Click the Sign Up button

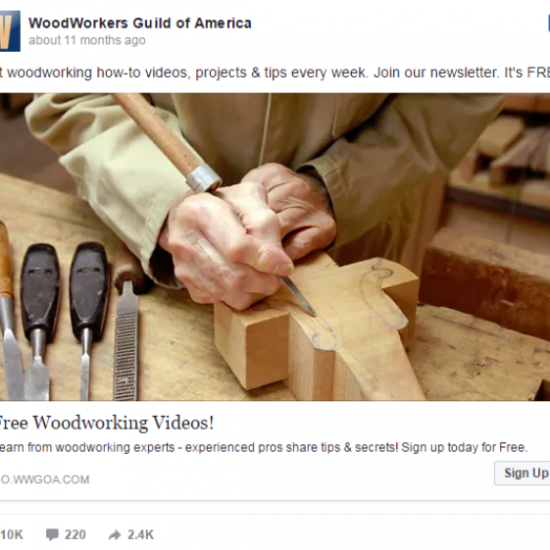click(522, 473)
